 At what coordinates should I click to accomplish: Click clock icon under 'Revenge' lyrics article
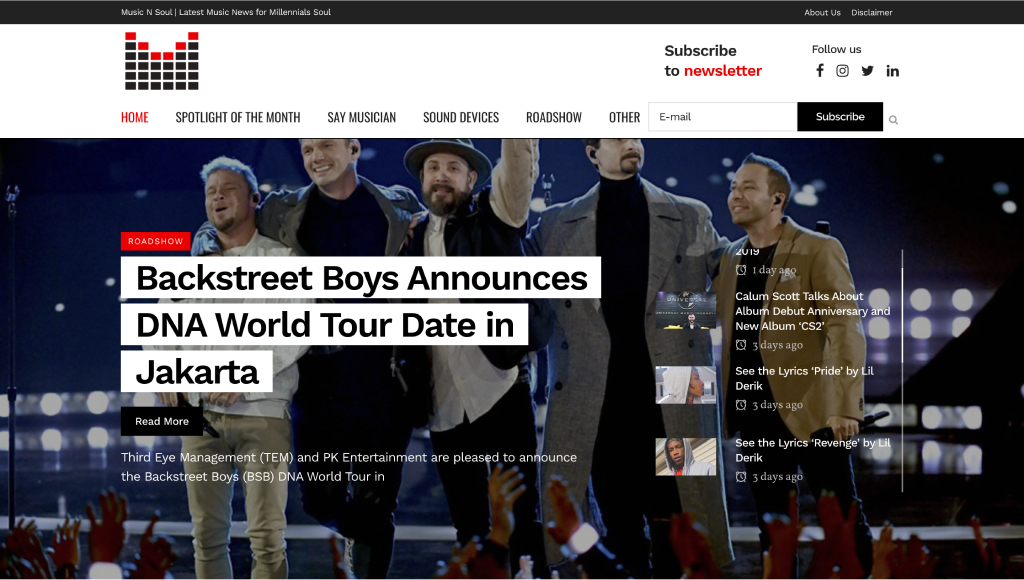(x=741, y=477)
